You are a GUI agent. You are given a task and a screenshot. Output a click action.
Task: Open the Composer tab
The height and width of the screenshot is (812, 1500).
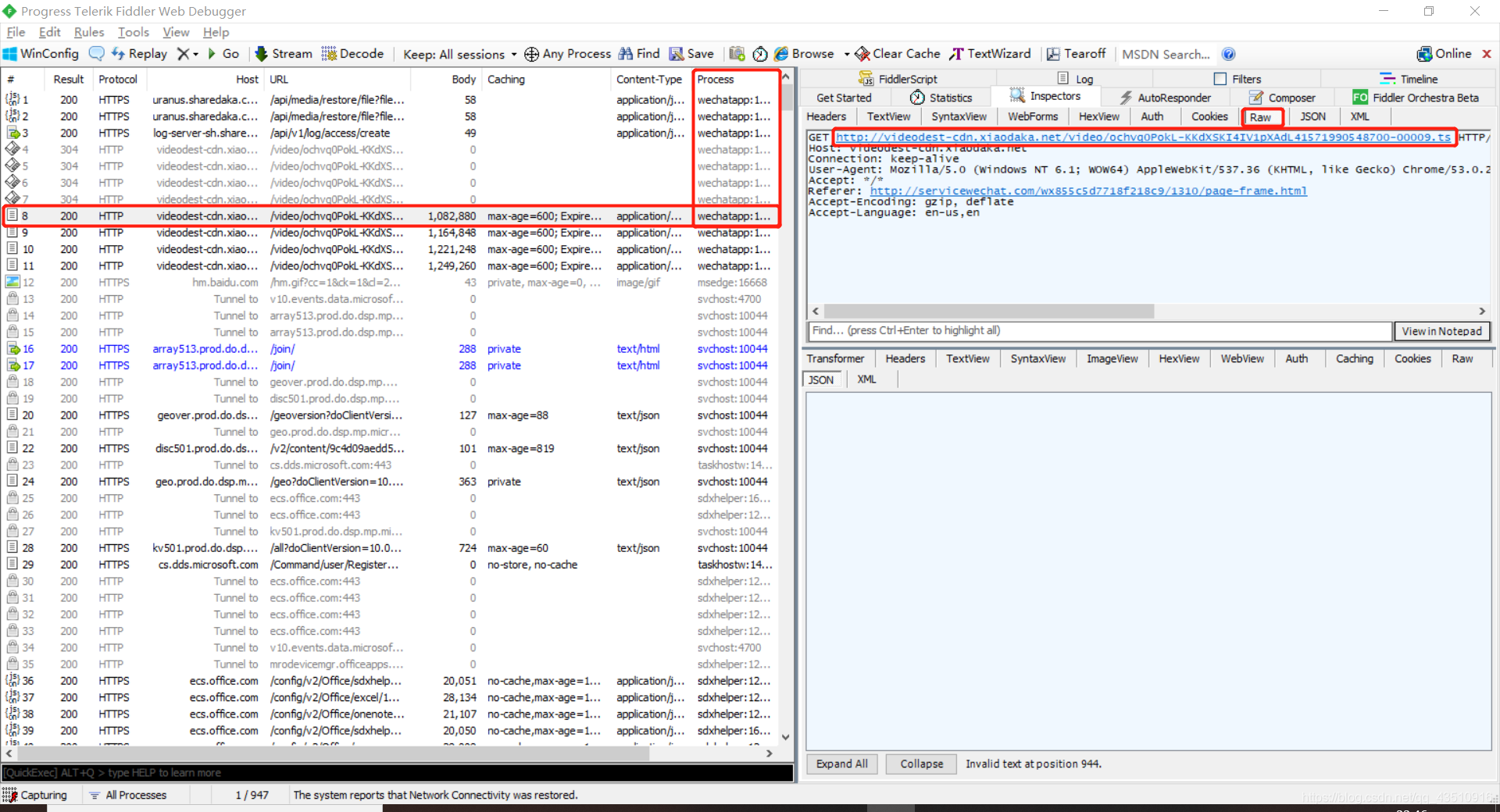(1282, 98)
